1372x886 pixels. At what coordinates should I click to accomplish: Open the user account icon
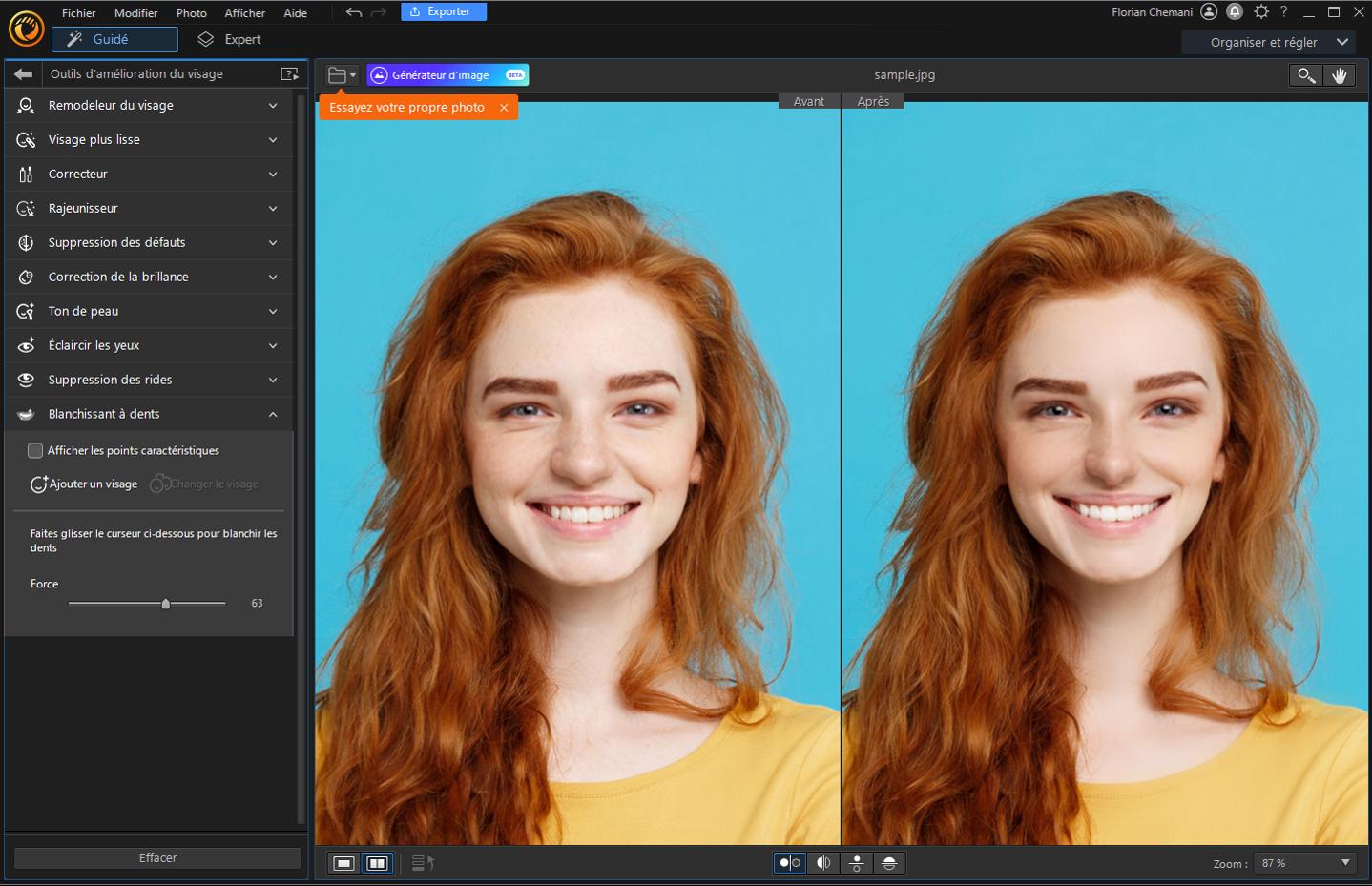pos(1209,11)
